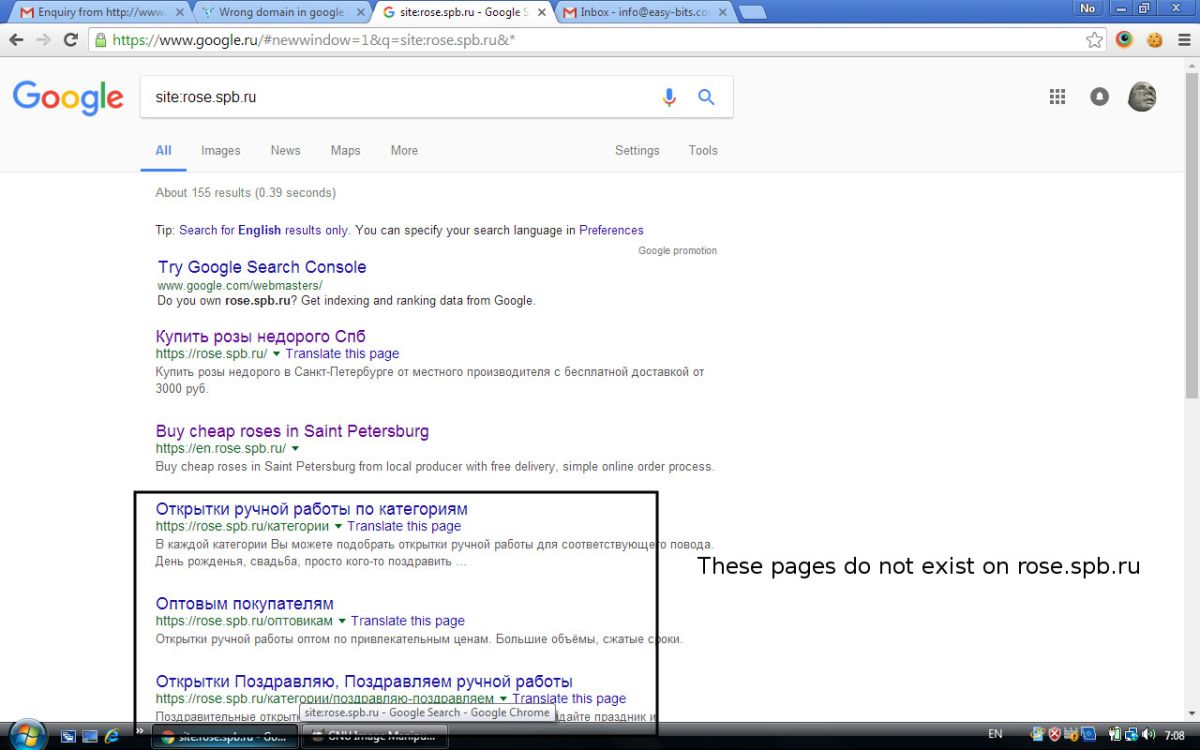1200x750 pixels.
Task: Translate this page for категории result
Action: 404,526
